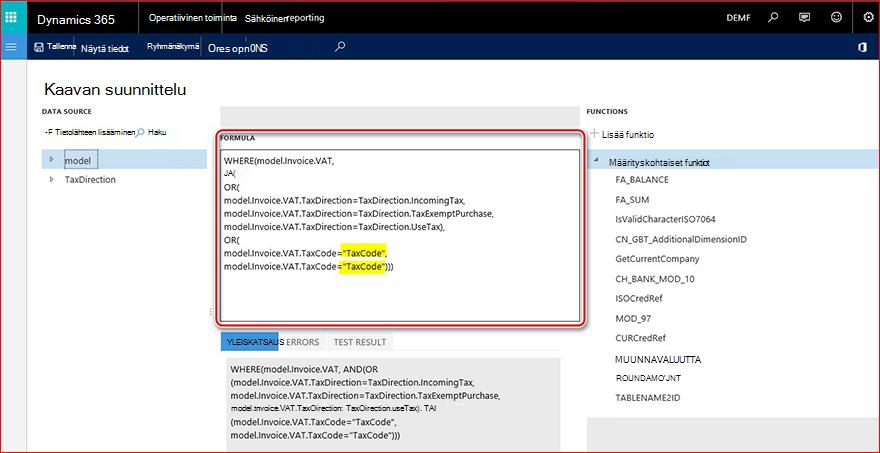Click the Office icon in action bar
Image resolution: width=880 pixels, height=453 pixels.
coord(863,48)
